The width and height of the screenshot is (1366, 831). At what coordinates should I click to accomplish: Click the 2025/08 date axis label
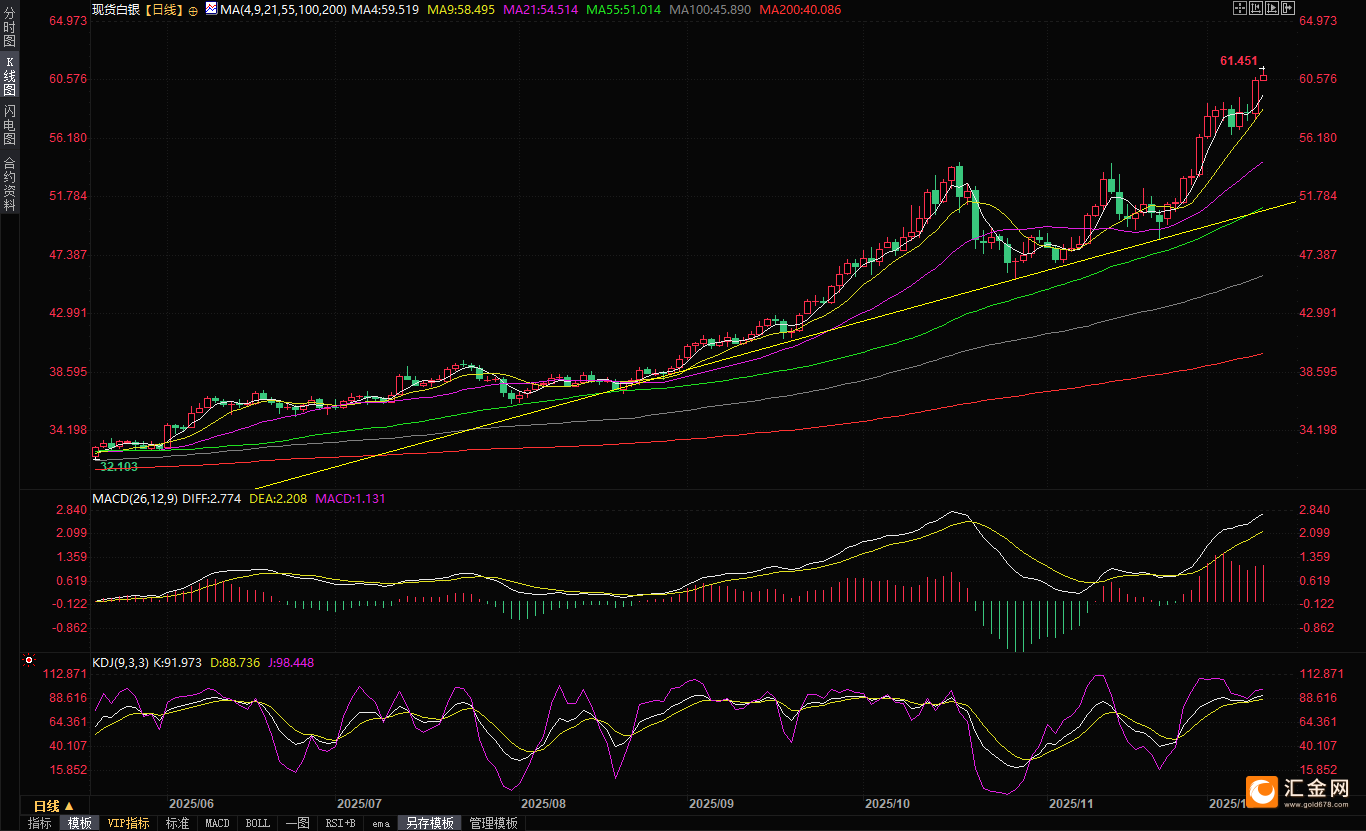544,803
